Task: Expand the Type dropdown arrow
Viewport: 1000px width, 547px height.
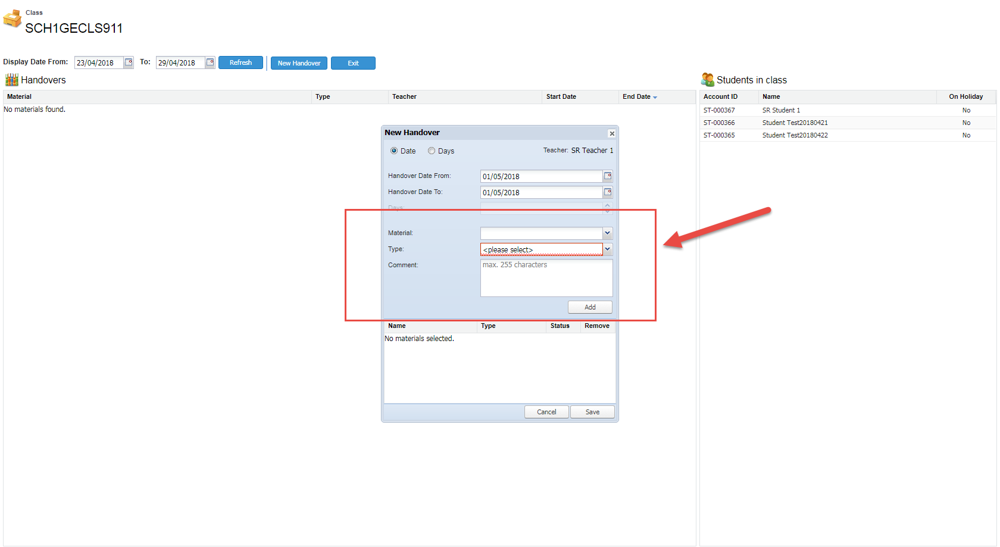Action: pyautogui.click(x=607, y=249)
